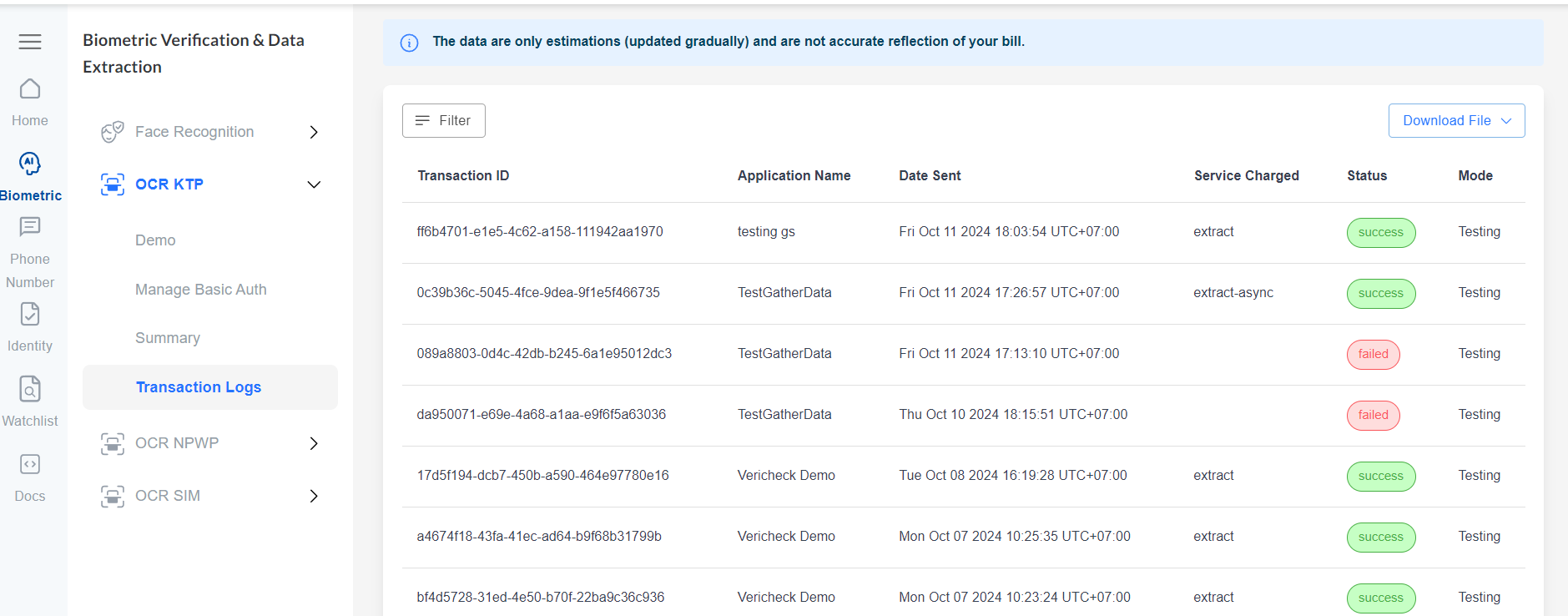Click success badge for Tue Oct 08 row
The image size is (1568, 616).
(x=1381, y=476)
